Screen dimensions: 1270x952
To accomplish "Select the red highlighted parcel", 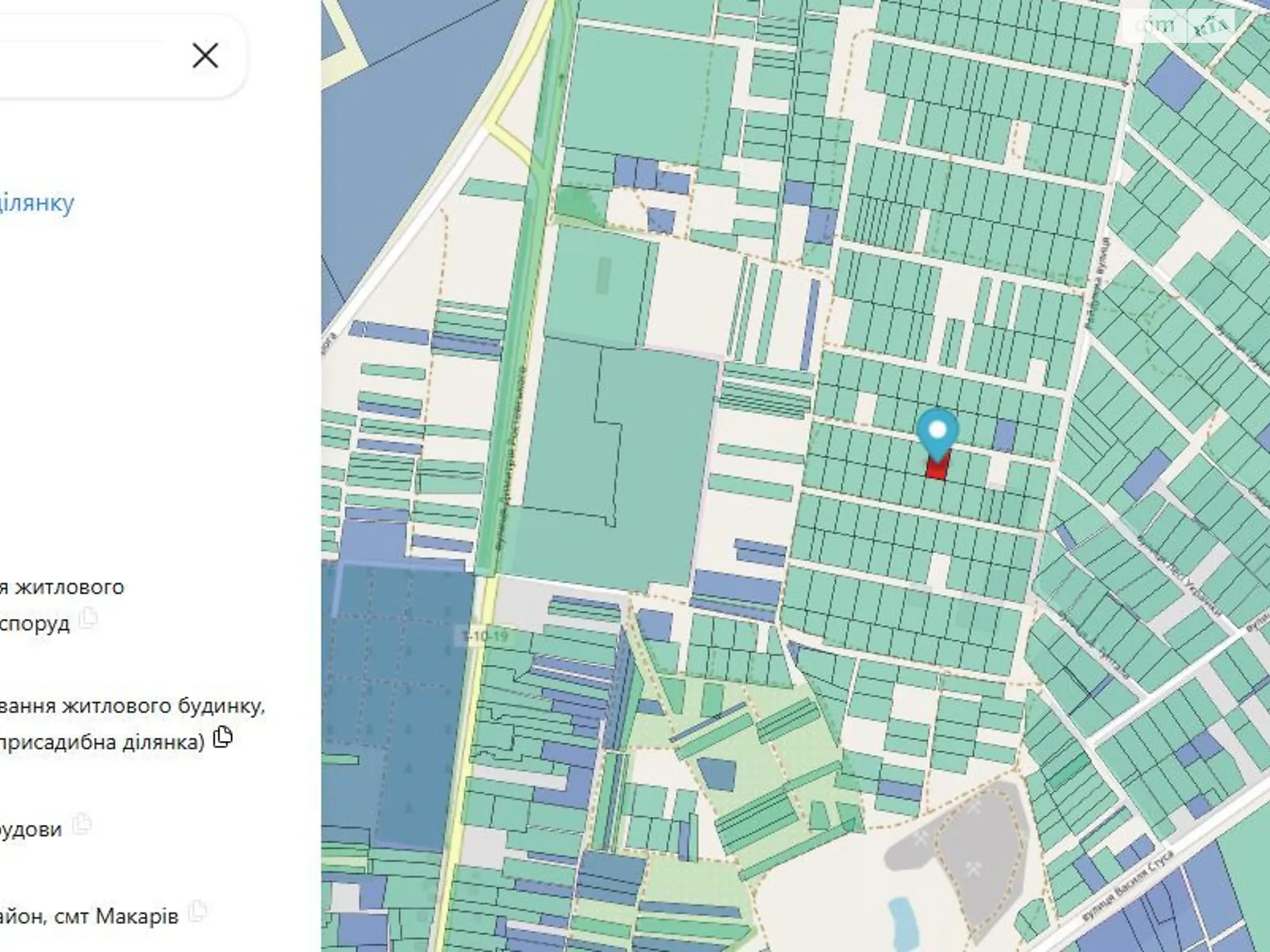I will [x=937, y=469].
